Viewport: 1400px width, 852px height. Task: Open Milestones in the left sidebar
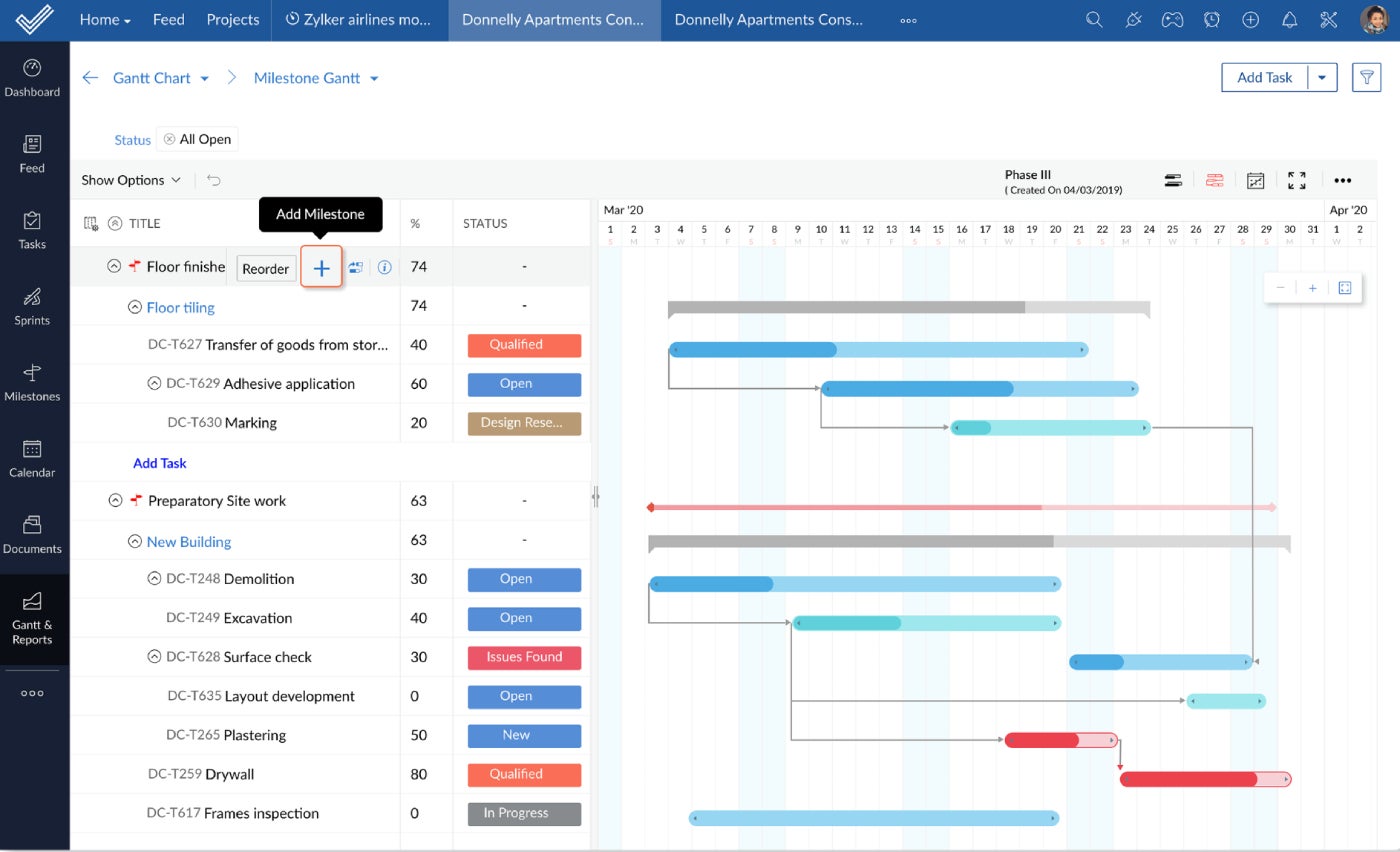tap(32, 383)
